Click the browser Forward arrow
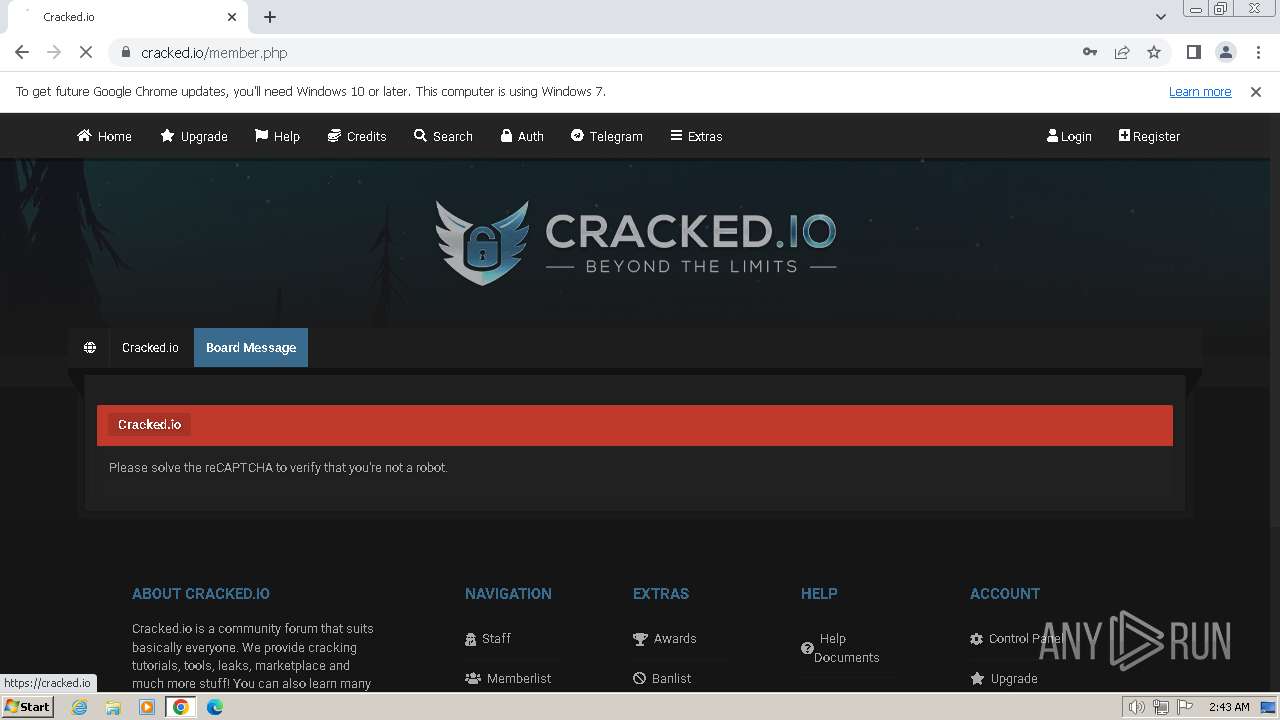This screenshot has width=1280, height=720. point(54,52)
